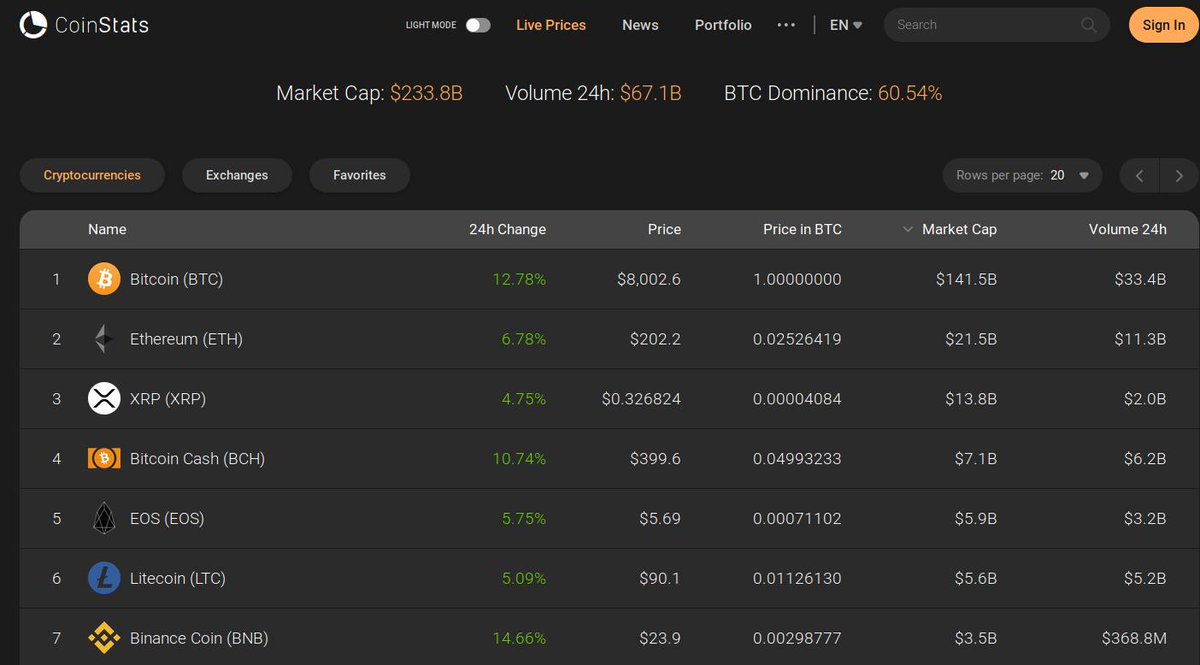Go to previous page arrow
The image size is (1200, 665).
point(1139,176)
